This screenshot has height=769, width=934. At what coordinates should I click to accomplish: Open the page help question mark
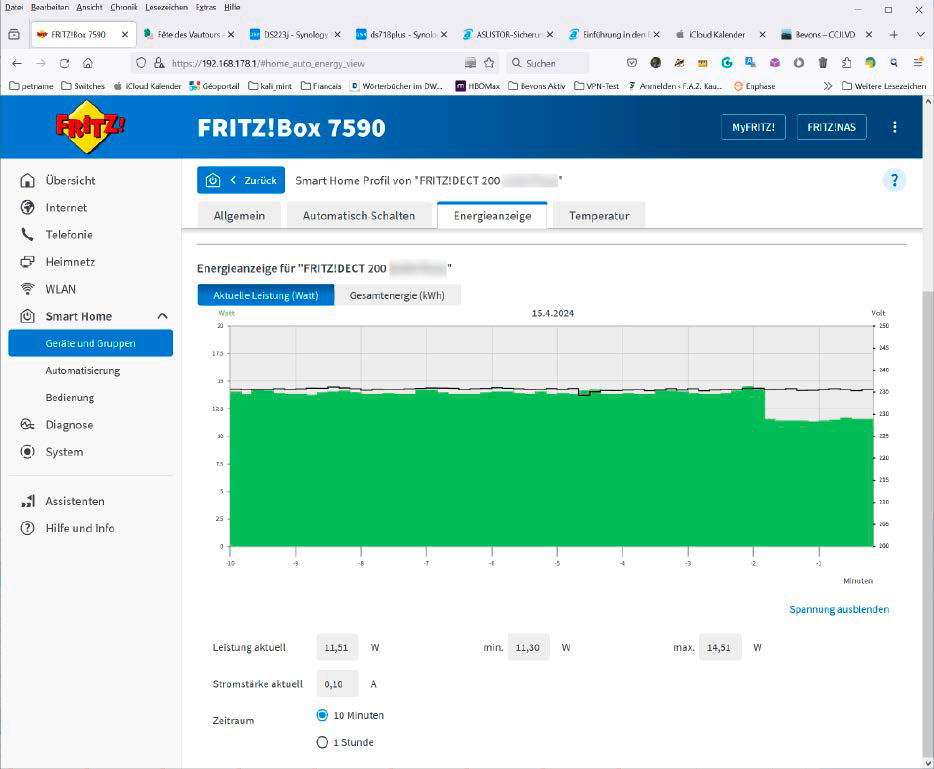click(894, 180)
